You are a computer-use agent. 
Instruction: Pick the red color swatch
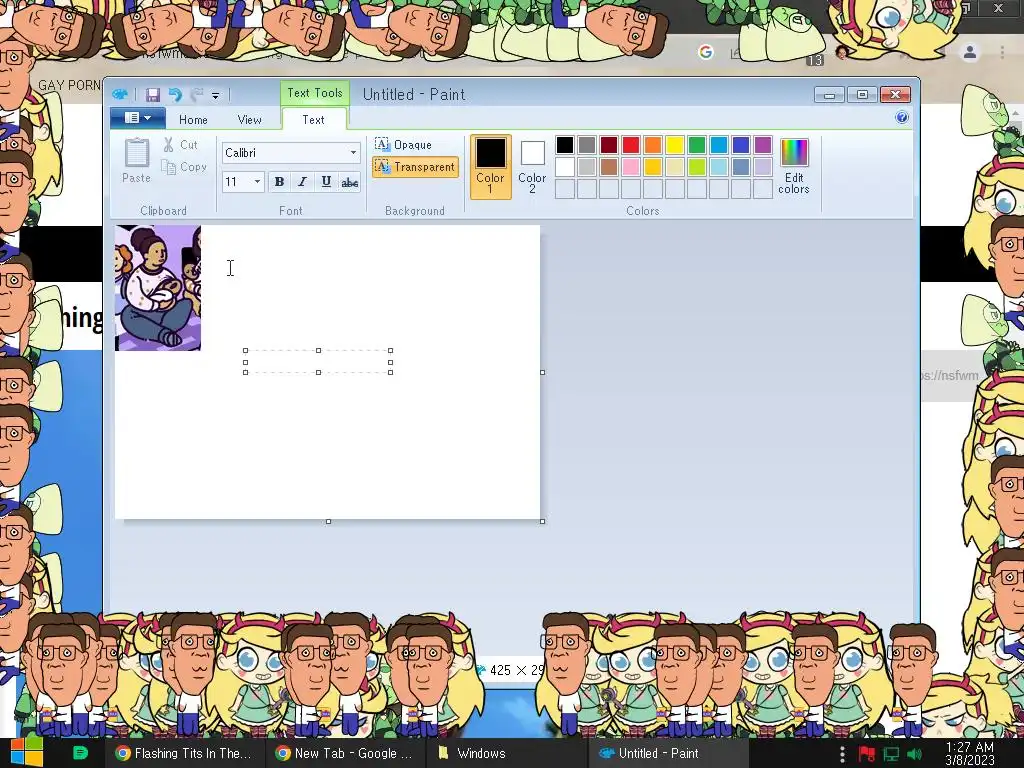(x=631, y=144)
